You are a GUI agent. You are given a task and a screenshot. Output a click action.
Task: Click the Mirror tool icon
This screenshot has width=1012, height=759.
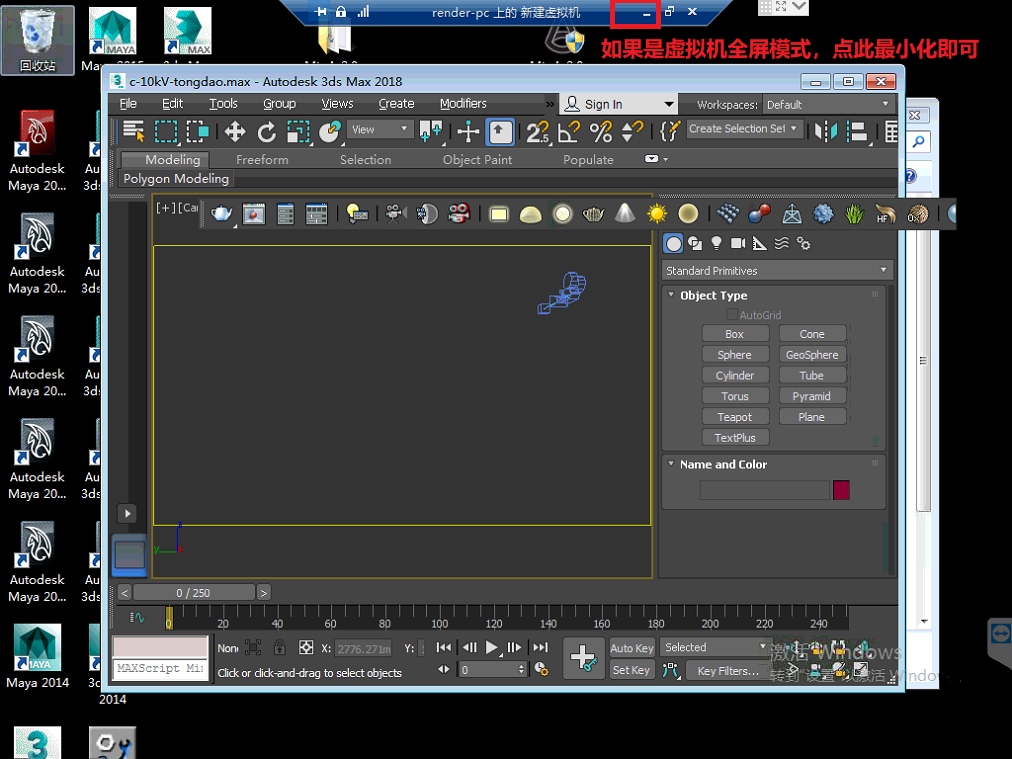coord(825,132)
